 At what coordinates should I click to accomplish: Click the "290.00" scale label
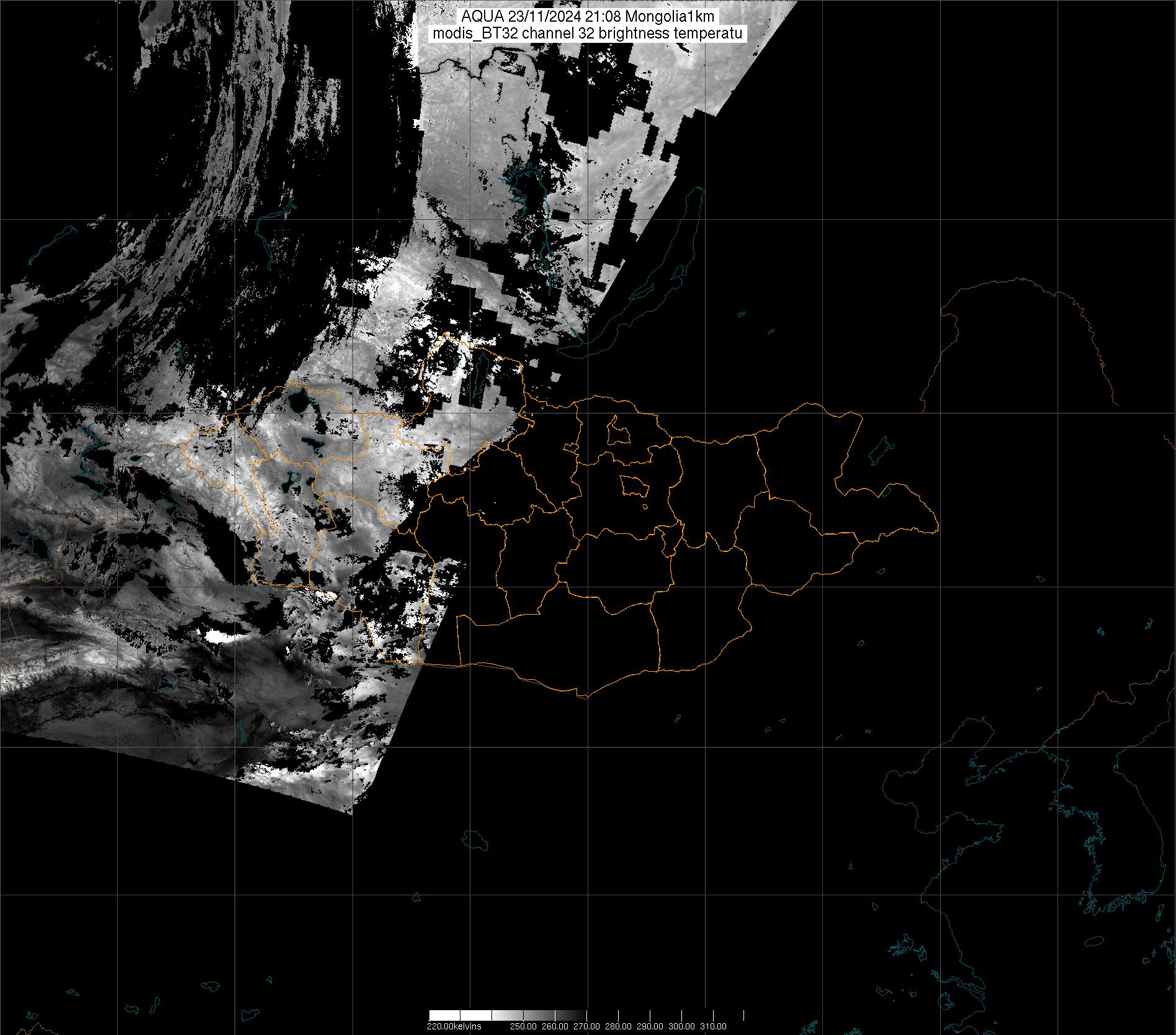[650, 1026]
